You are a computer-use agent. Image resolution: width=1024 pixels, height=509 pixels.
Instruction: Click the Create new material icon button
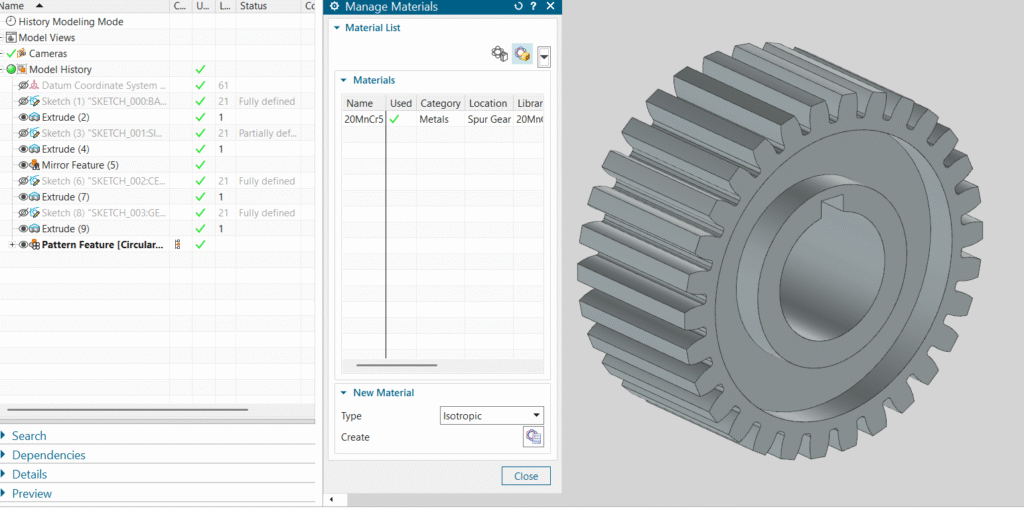(x=533, y=436)
